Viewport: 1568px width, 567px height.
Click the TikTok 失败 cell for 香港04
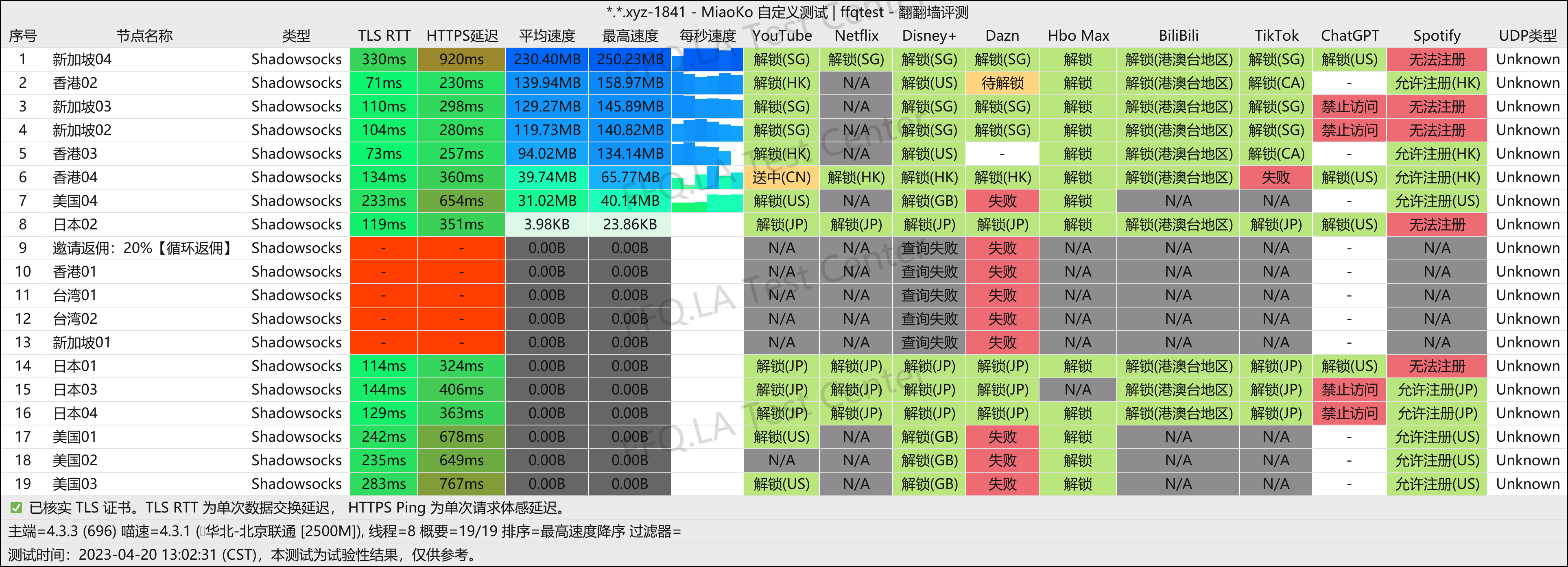click(1276, 177)
